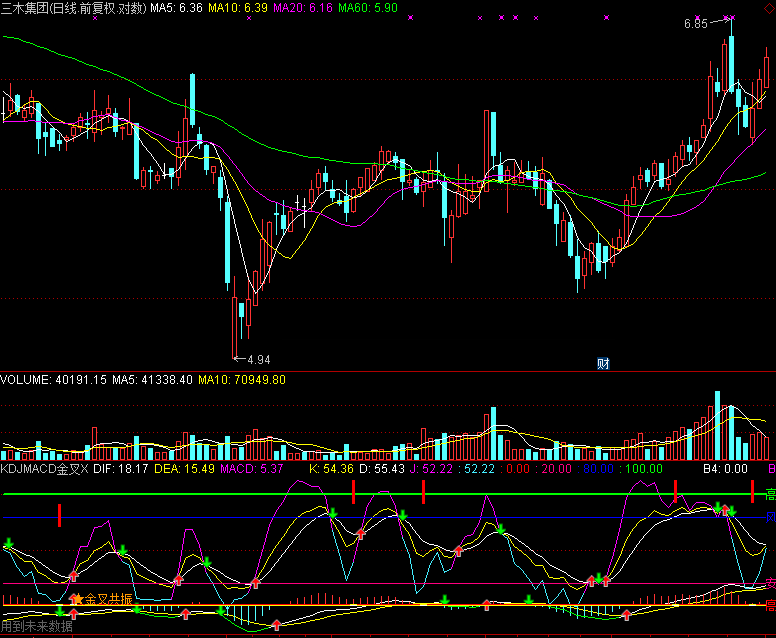This screenshot has width=776, height=638.
Task: Click the volume MA5: 41338.40 value
Action: click(x=152, y=380)
